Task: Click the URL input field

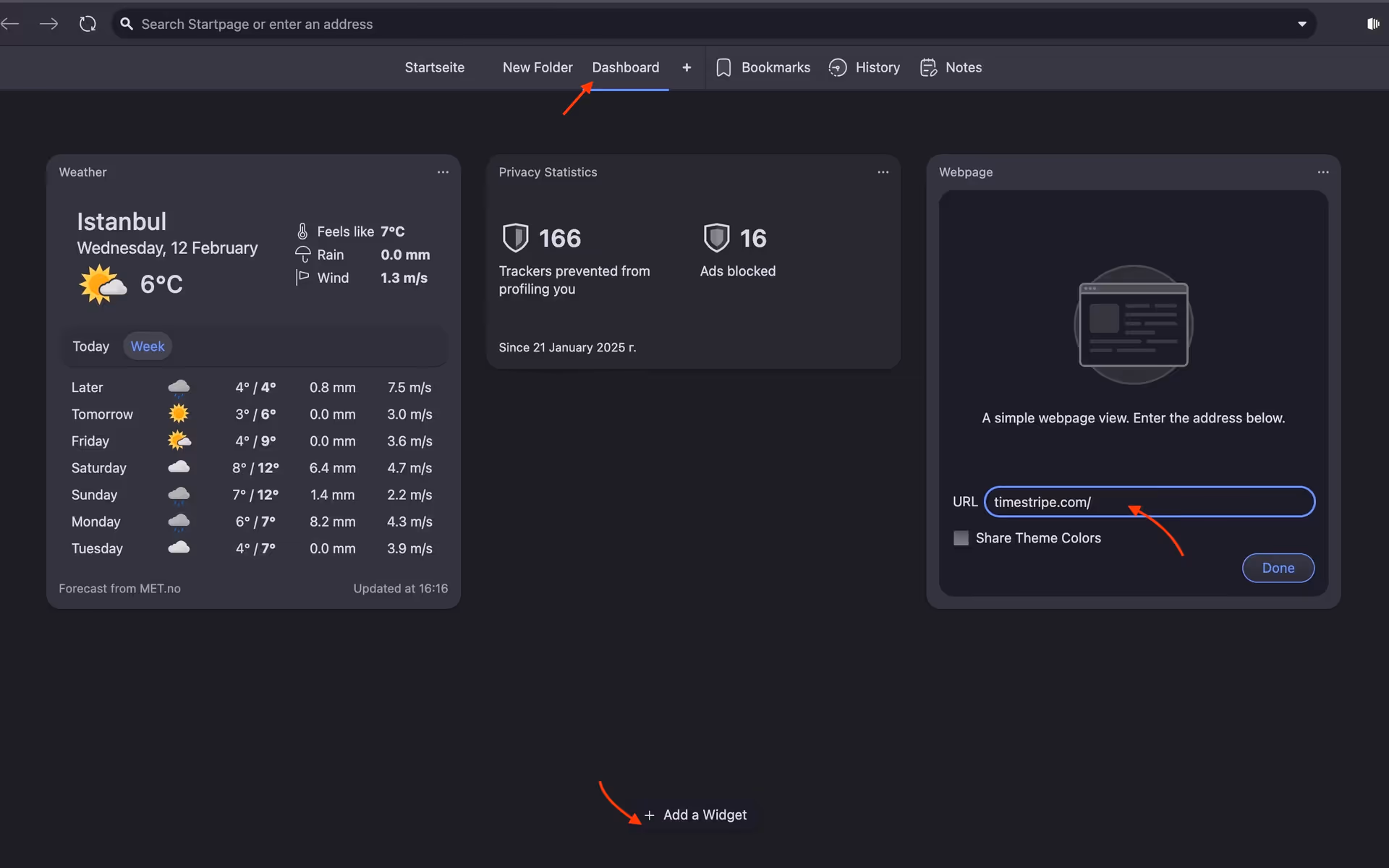Action: coord(1150,502)
